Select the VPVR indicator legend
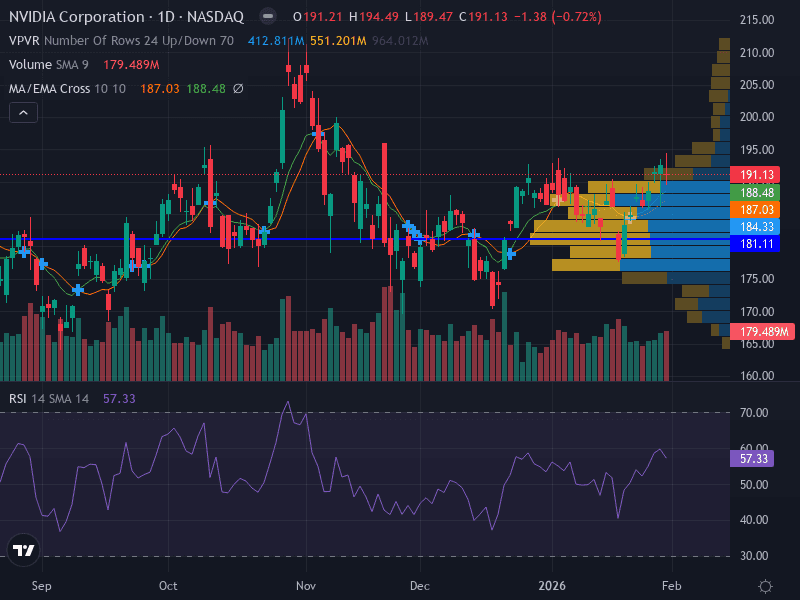The width and height of the screenshot is (800, 600). coord(121,41)
